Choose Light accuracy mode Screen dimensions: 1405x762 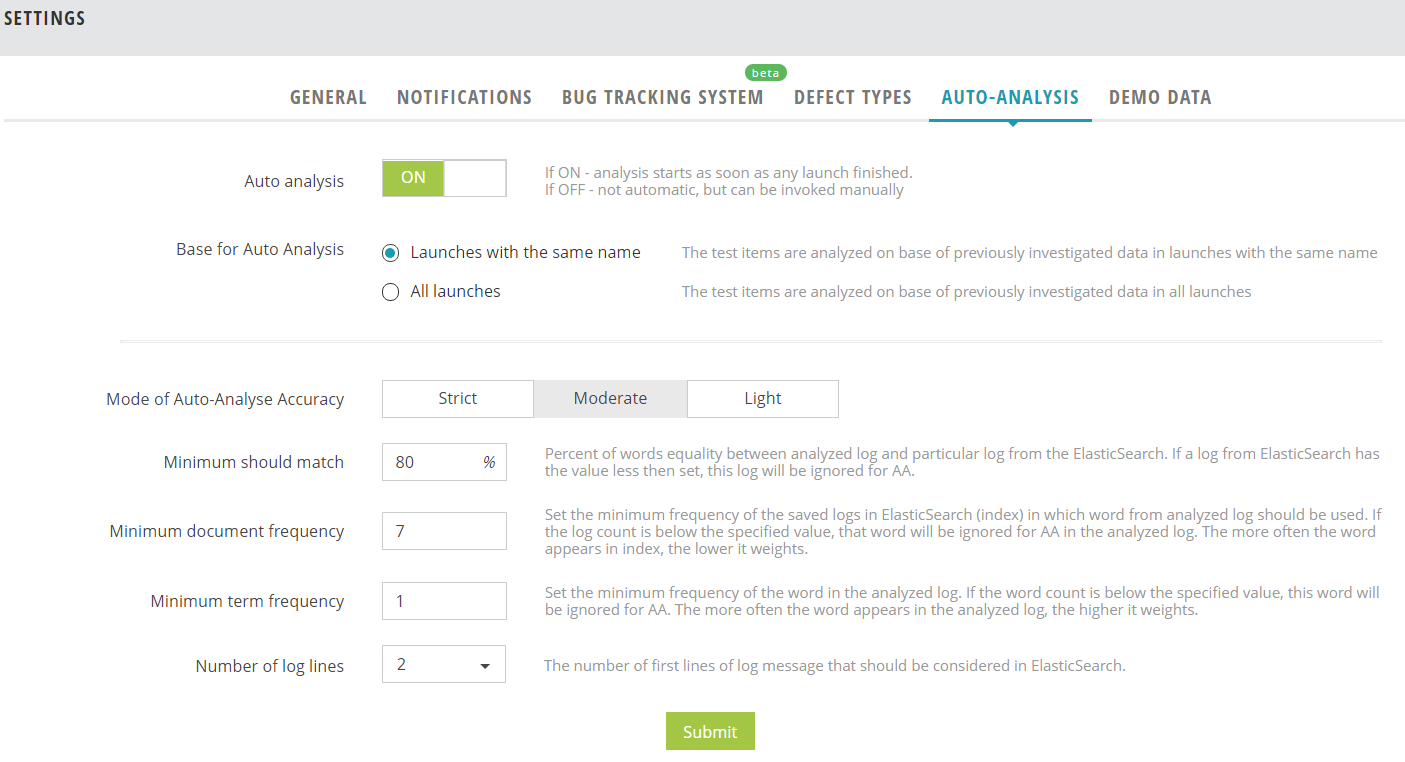[763, 398]
